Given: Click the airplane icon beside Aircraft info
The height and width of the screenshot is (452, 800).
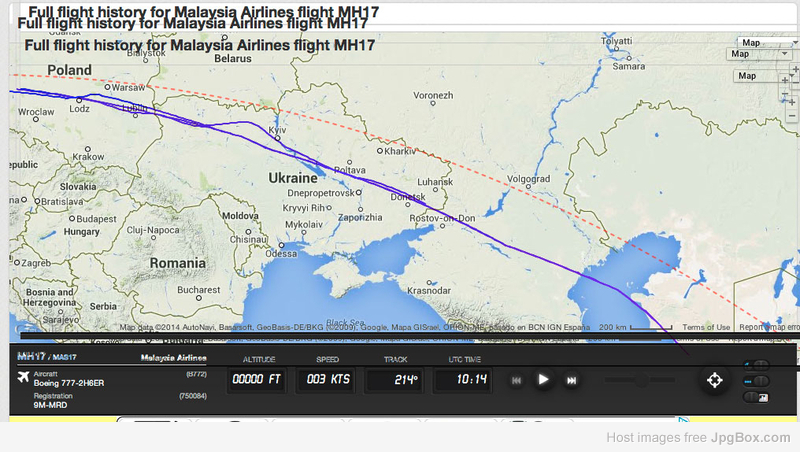Looking at the screenshot, I should (x=23, y=376).
